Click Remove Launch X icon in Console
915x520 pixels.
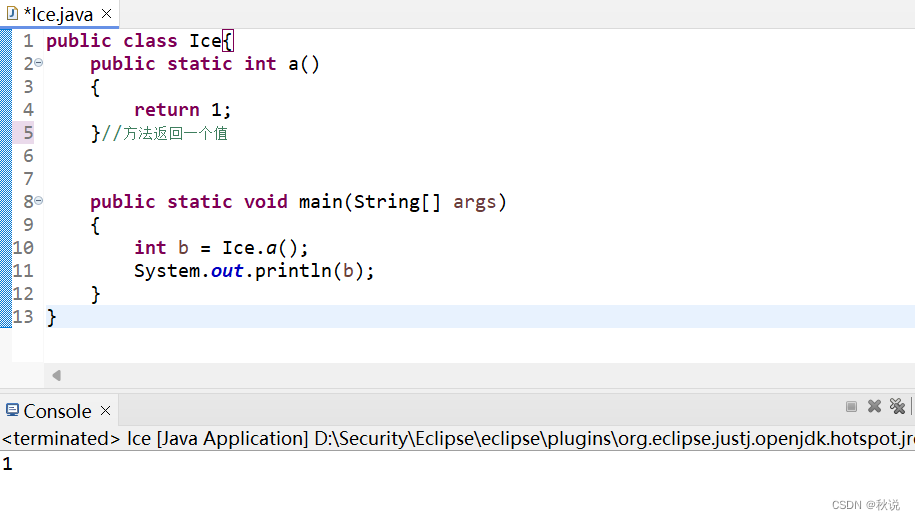click(874, 406)
